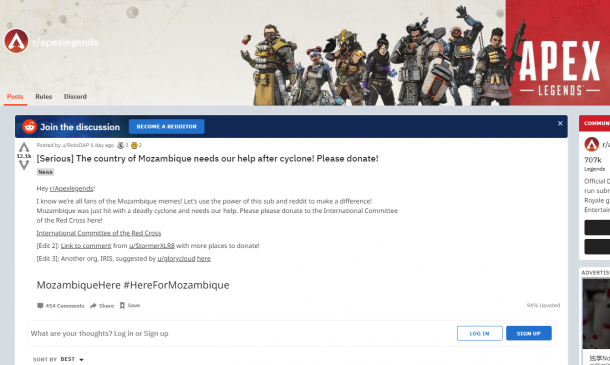Save post using the bookmark icon
Viewport: 610px width, 365px height.
122,305
